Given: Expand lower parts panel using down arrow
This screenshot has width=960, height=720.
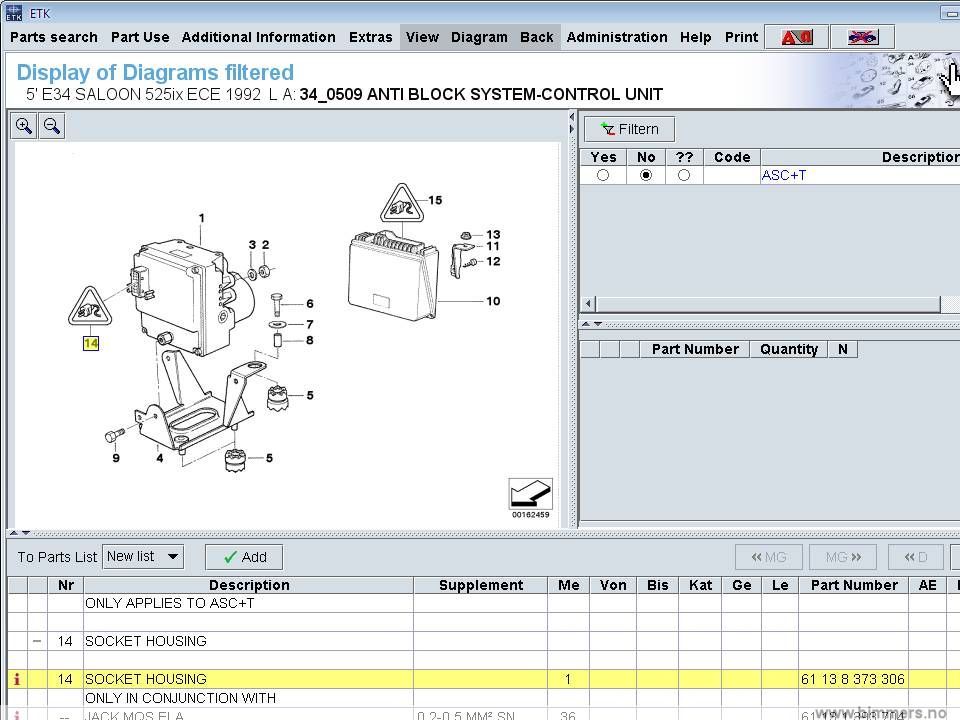Looking at the screenshot, I should click(26, 533).
